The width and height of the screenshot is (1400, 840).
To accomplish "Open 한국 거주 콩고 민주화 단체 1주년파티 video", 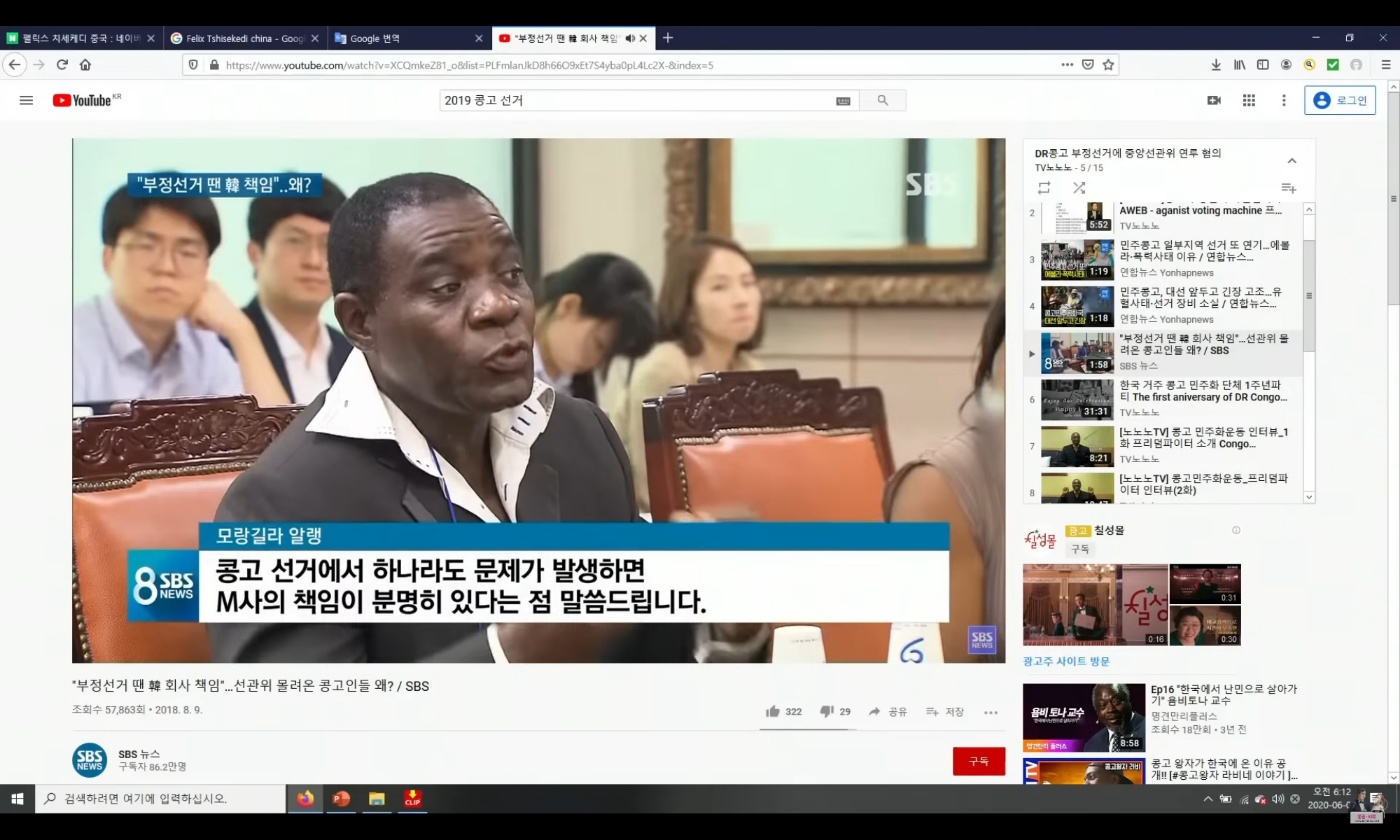I will 1163,400.
